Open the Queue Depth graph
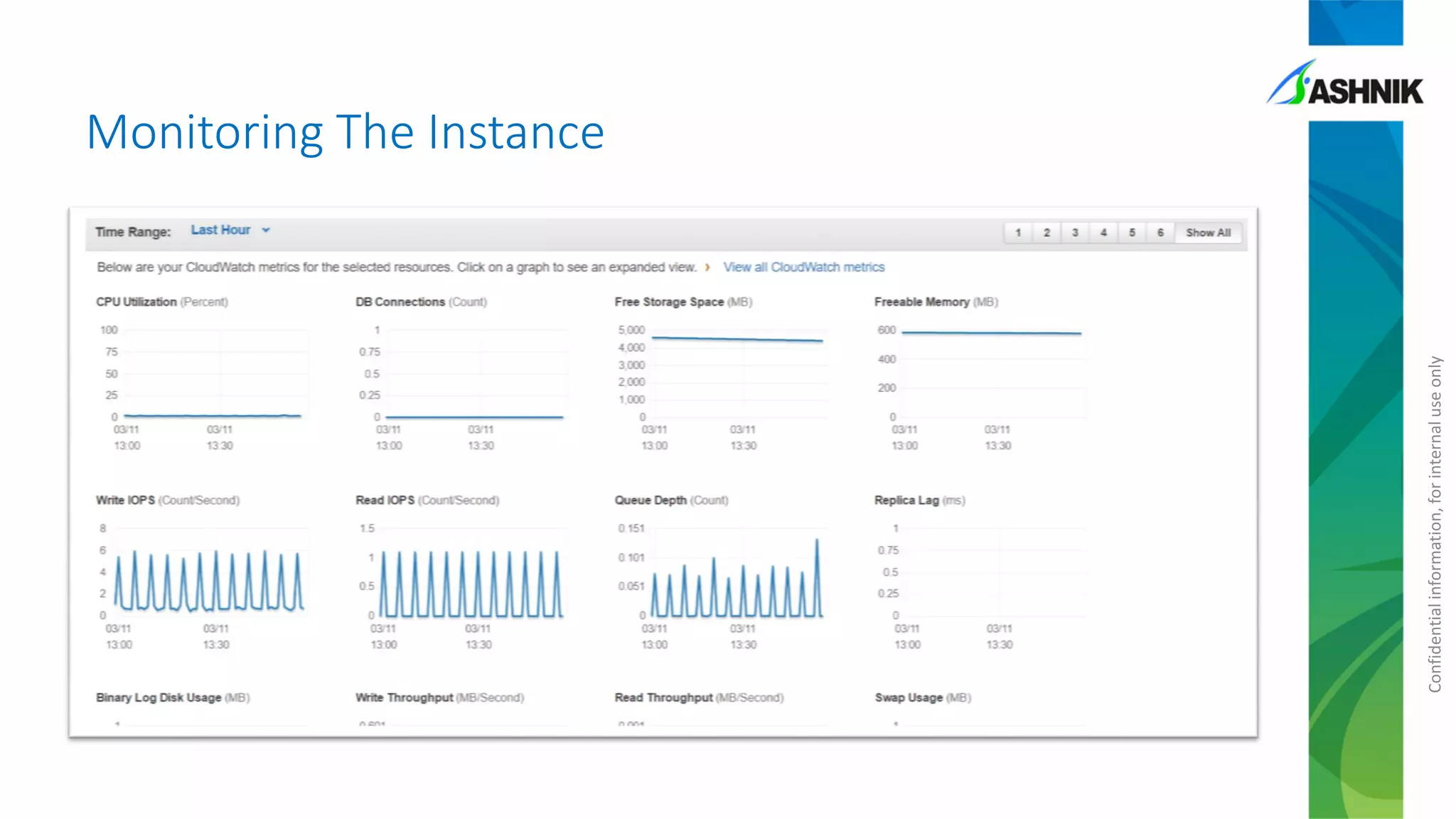This screenshot has width=1456, height=819. (724, 587)
